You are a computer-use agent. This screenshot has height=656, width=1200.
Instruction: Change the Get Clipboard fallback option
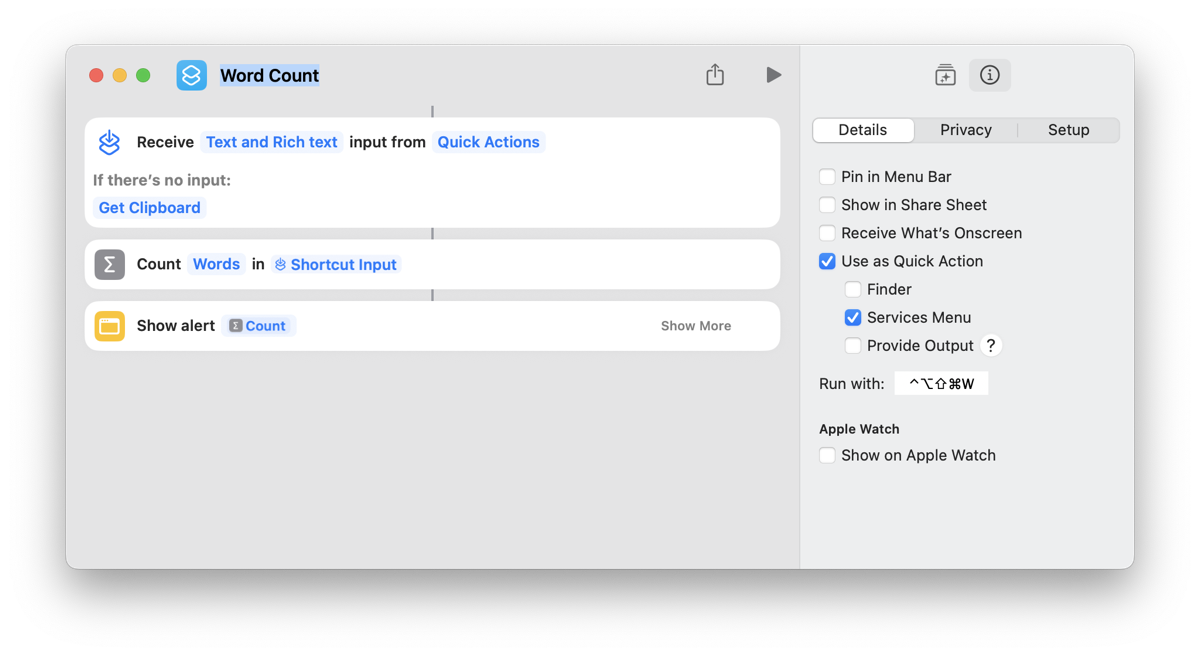point(150,208)
